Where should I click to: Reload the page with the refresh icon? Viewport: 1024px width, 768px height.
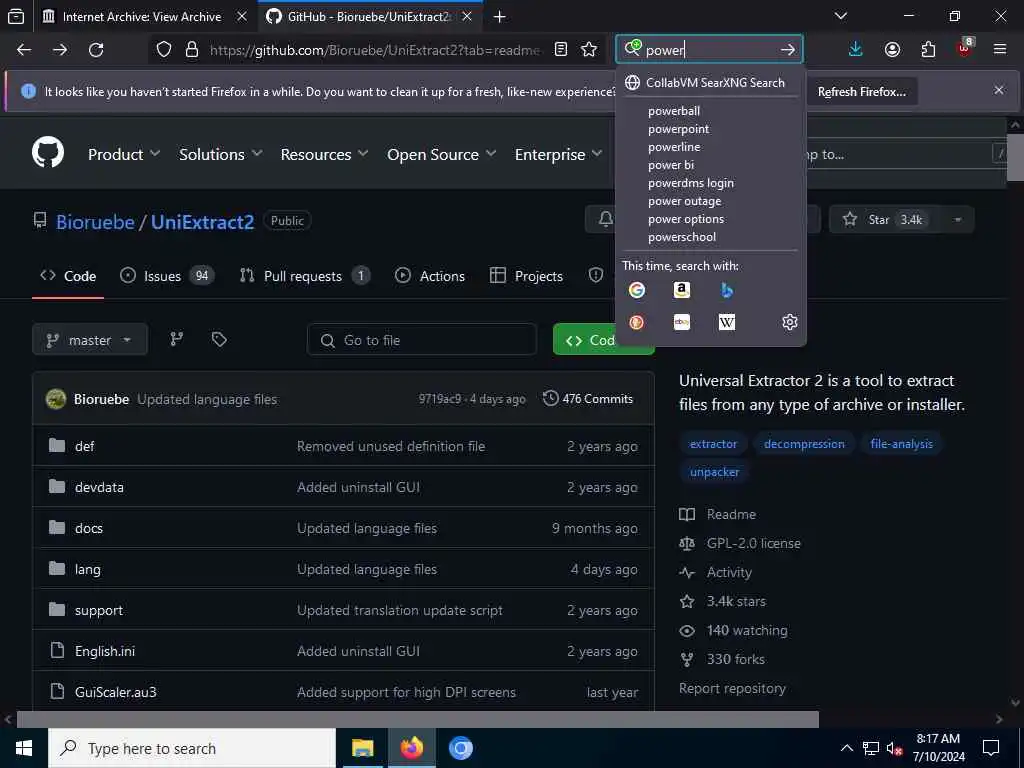point(96,50)
